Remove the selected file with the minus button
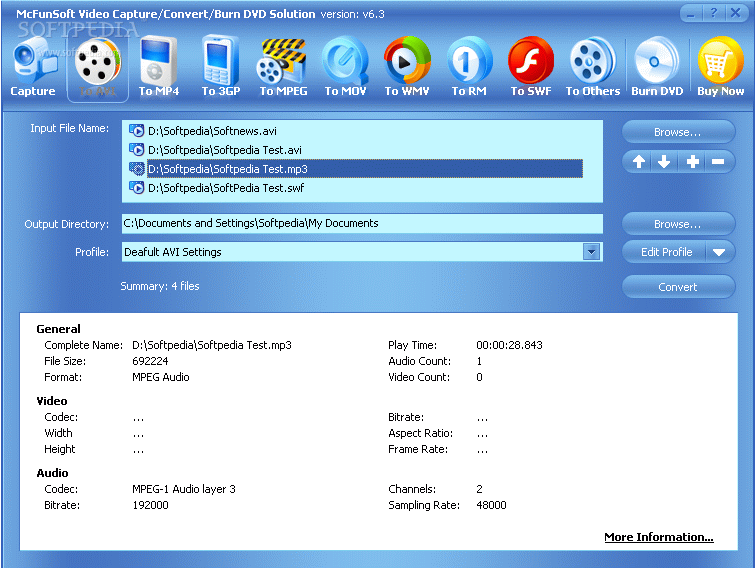This screenshot has width=755, height=568. pos(718,162)
